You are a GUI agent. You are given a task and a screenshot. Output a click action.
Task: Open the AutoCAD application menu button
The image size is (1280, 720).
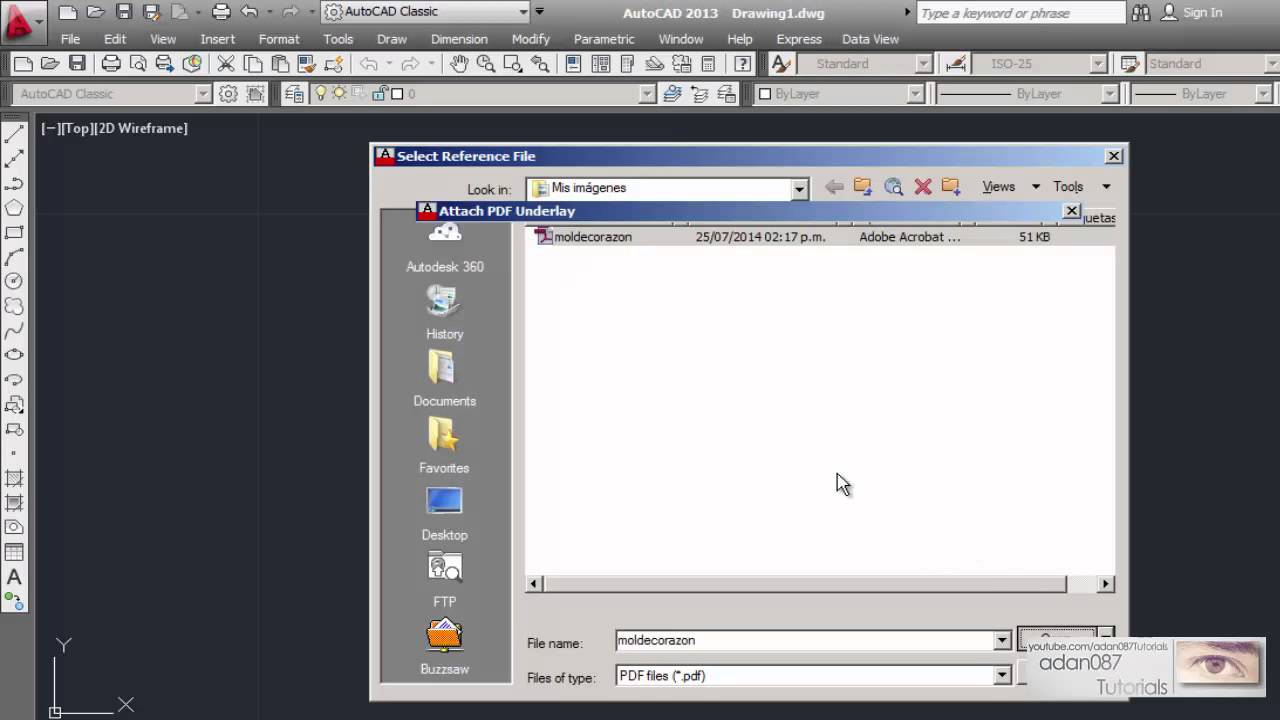click(24, 24)
